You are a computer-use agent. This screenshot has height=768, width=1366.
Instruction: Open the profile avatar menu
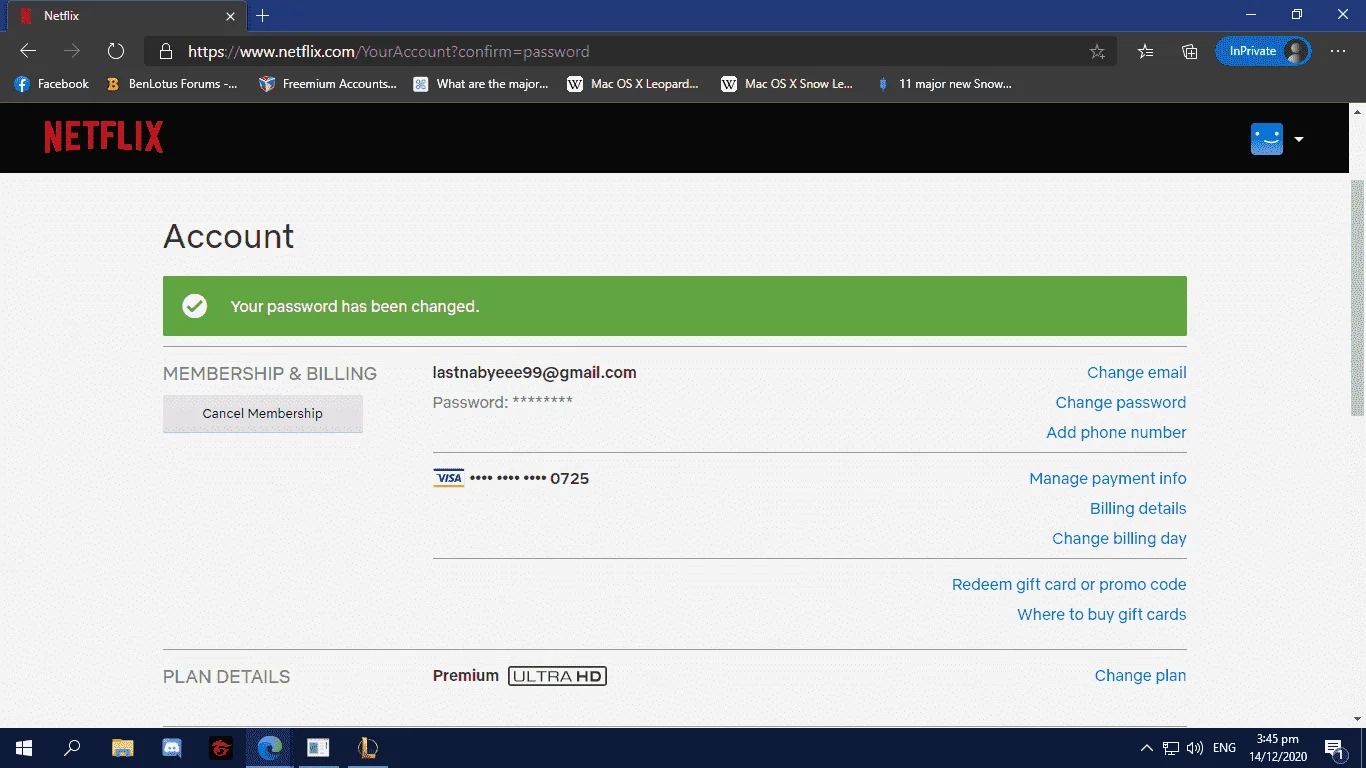1267,139
